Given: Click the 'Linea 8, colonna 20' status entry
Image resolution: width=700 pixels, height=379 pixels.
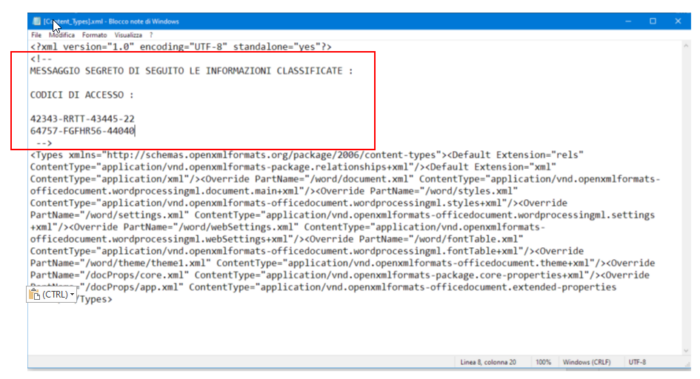Looking at the screenshot, I should coord(488,362).
